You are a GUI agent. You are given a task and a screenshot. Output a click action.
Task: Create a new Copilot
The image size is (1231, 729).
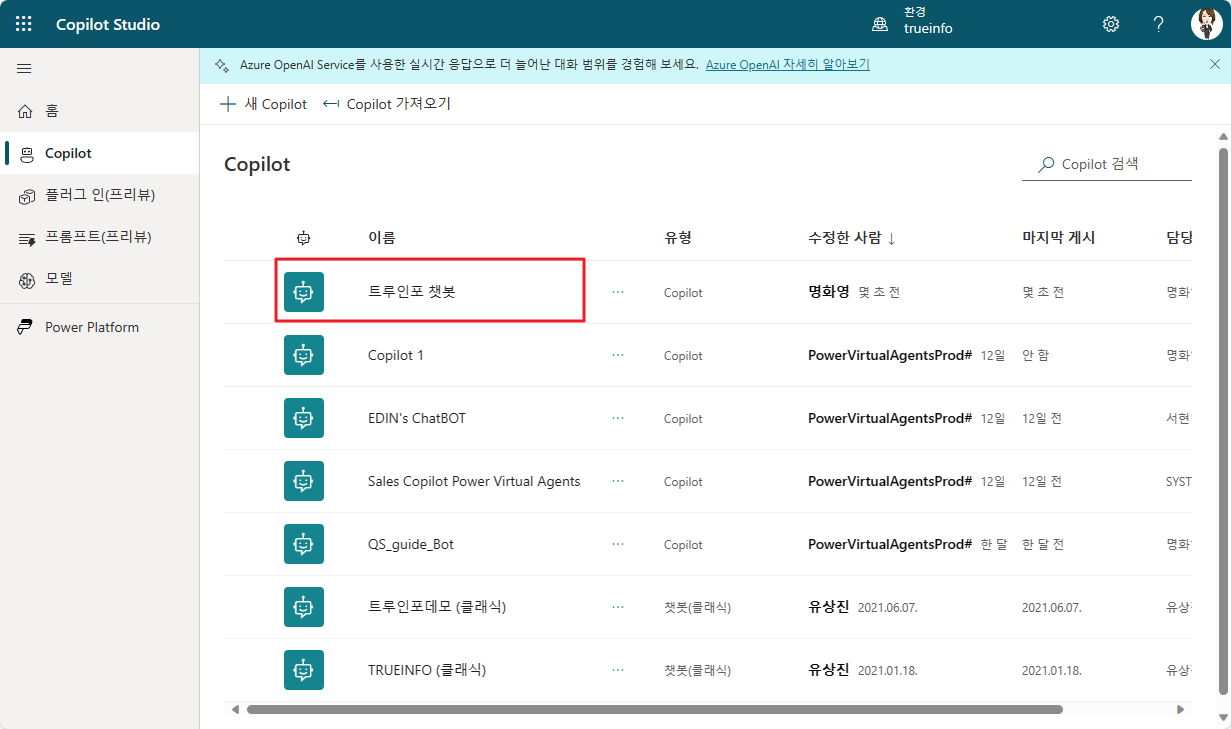(x=263, y=104)
